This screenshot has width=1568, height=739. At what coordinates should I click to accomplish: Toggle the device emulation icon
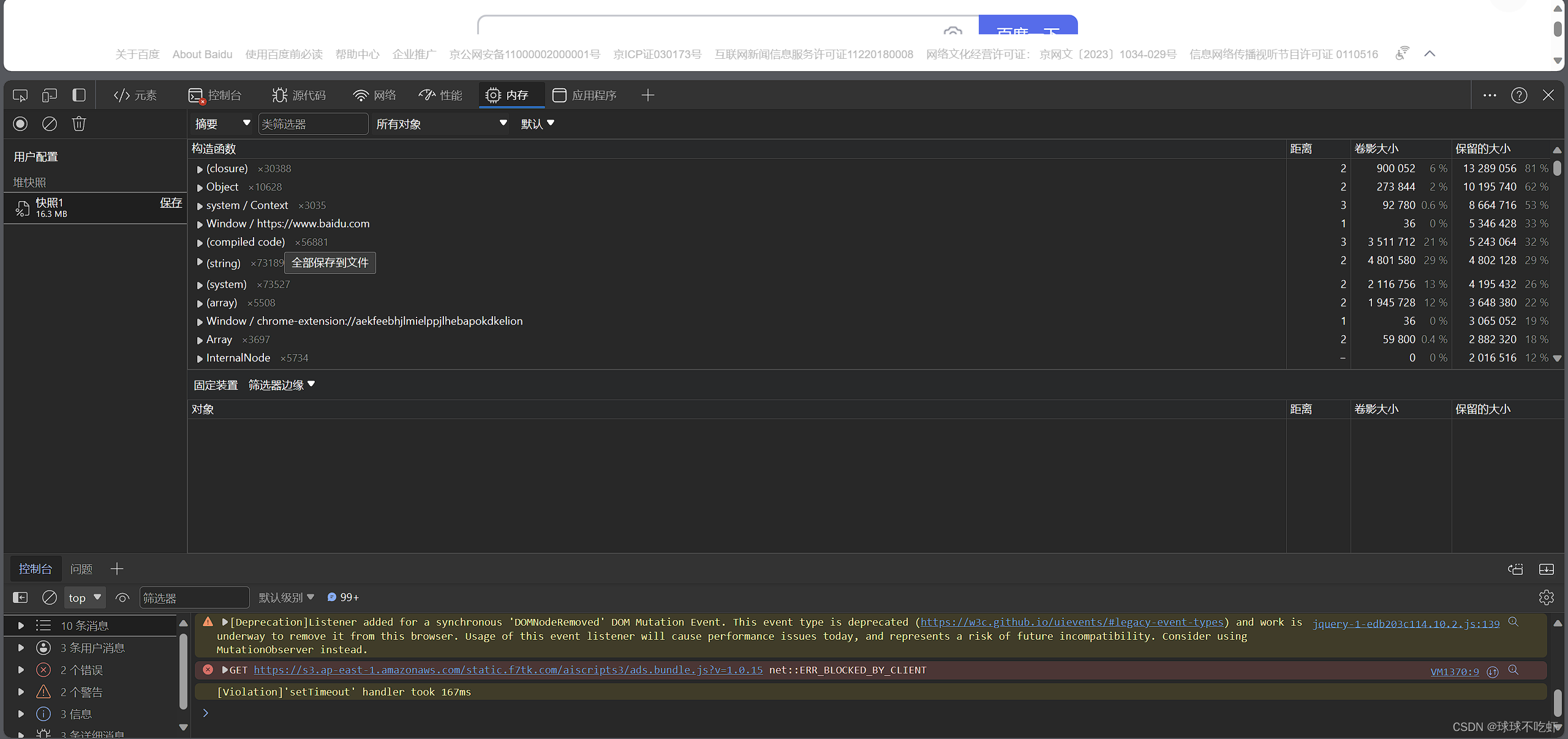(50, 96)
